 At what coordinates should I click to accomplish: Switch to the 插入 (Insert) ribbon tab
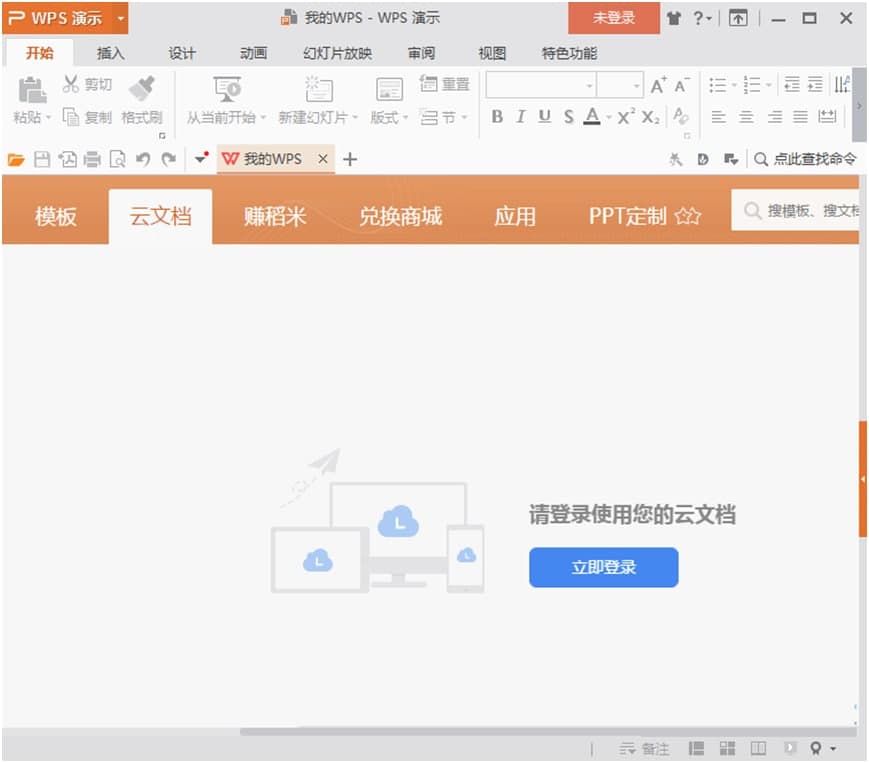click(110, 53)
